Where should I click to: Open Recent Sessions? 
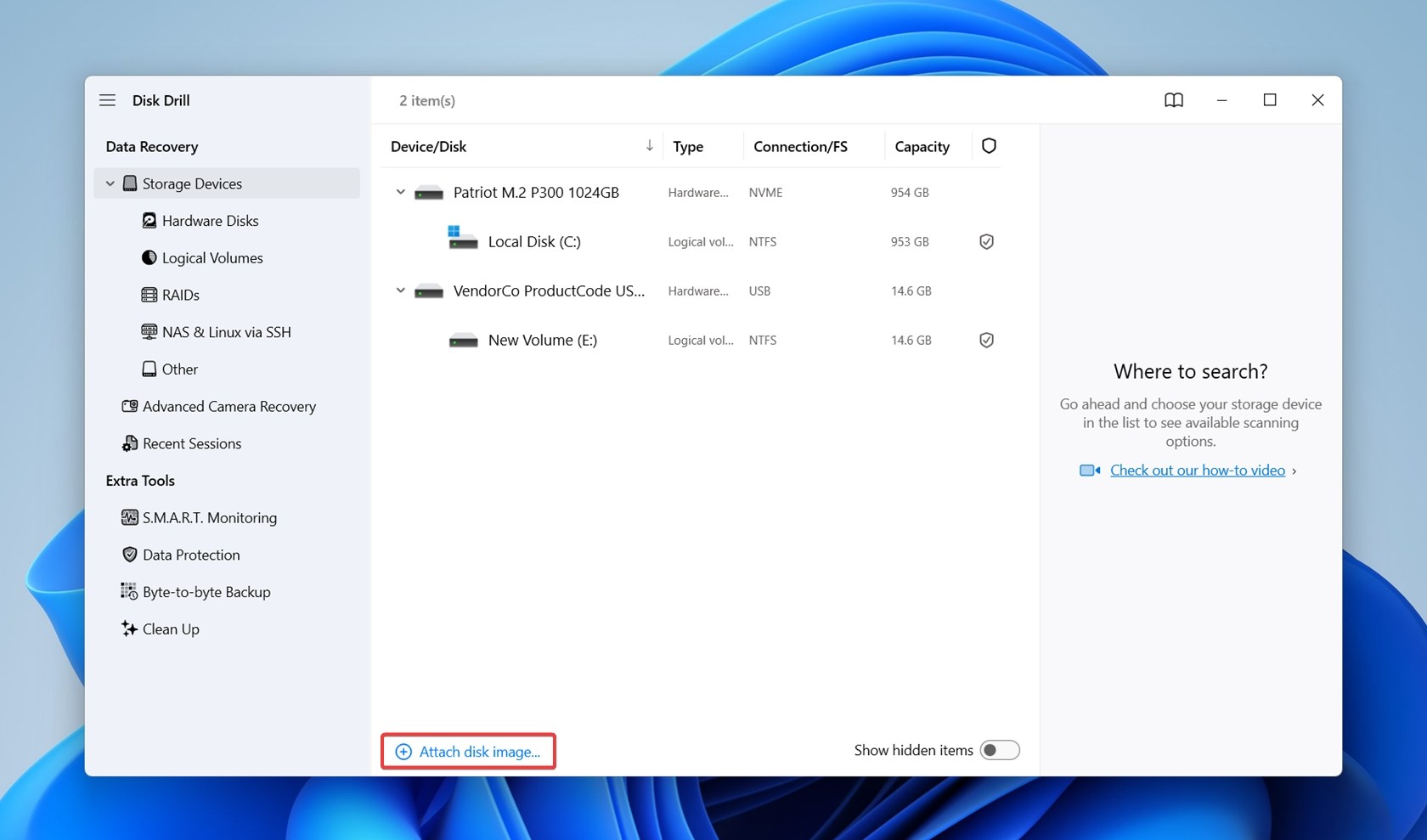click(190, 443)
